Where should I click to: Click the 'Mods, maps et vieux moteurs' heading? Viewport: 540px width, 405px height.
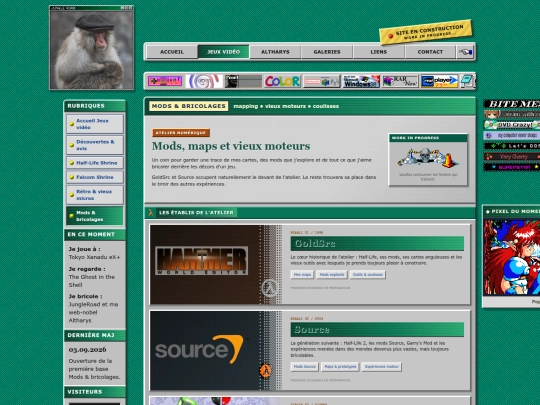(231, 146)
